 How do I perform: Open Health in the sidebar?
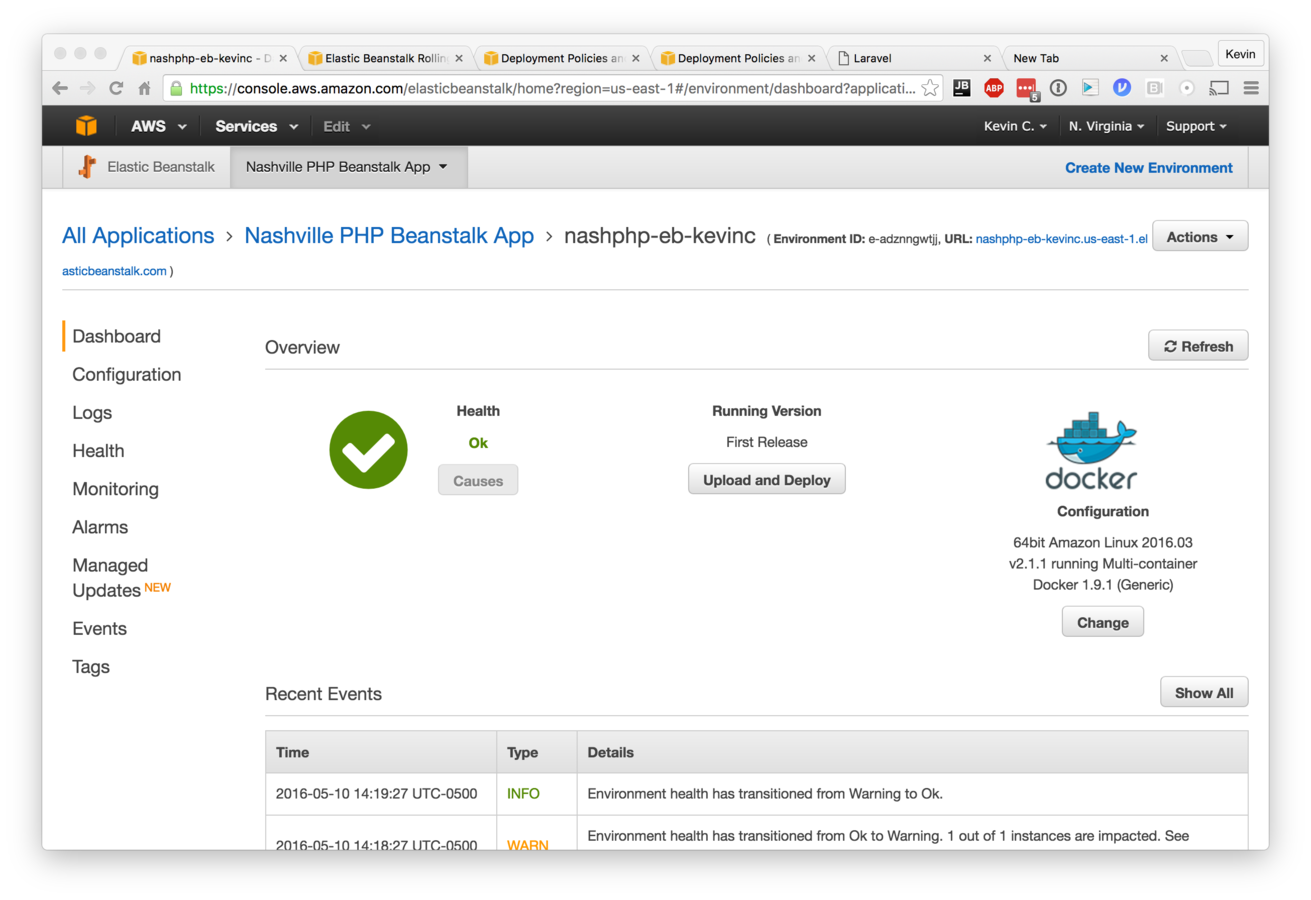pyautogui.click(x=98, y=450)
